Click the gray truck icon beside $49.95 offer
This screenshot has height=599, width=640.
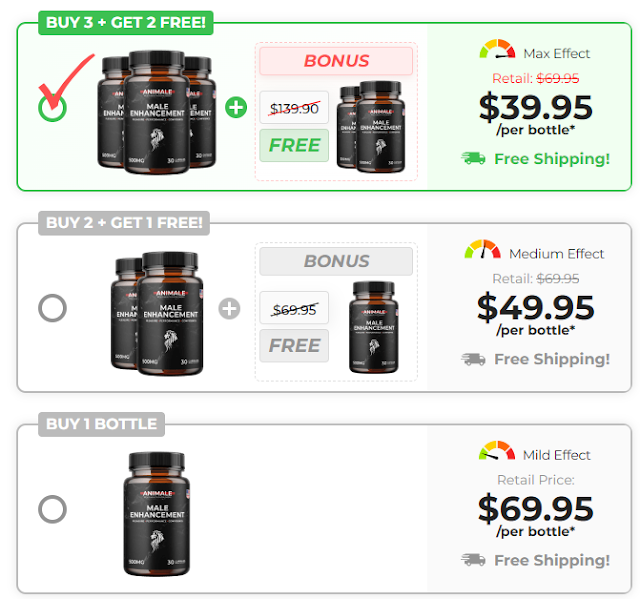pos(473,359)
